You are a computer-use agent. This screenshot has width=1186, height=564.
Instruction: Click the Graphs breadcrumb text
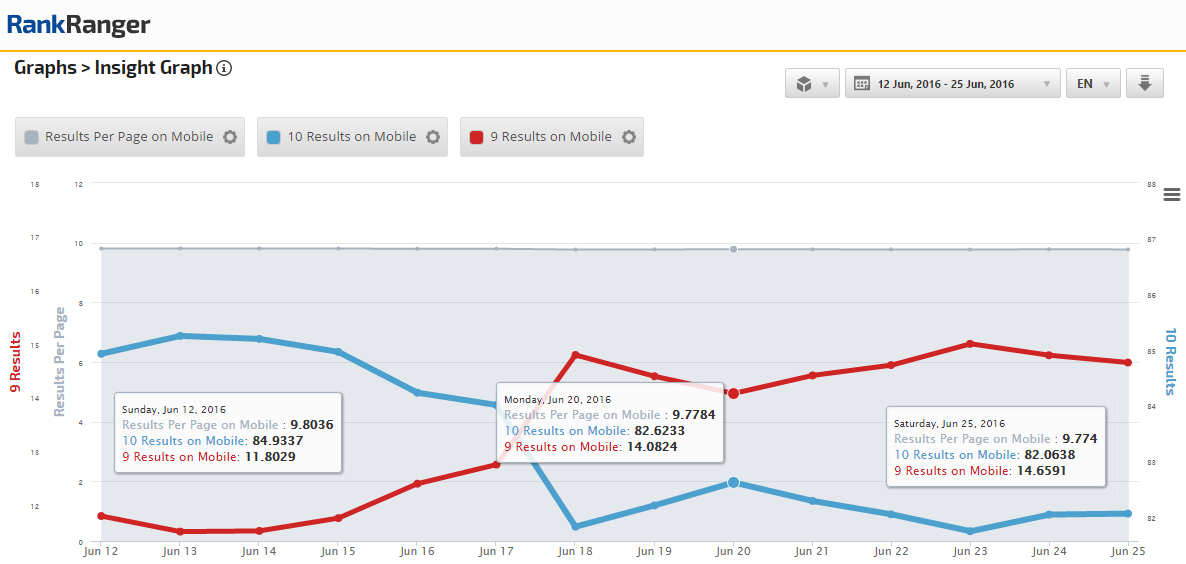(45, 68)
